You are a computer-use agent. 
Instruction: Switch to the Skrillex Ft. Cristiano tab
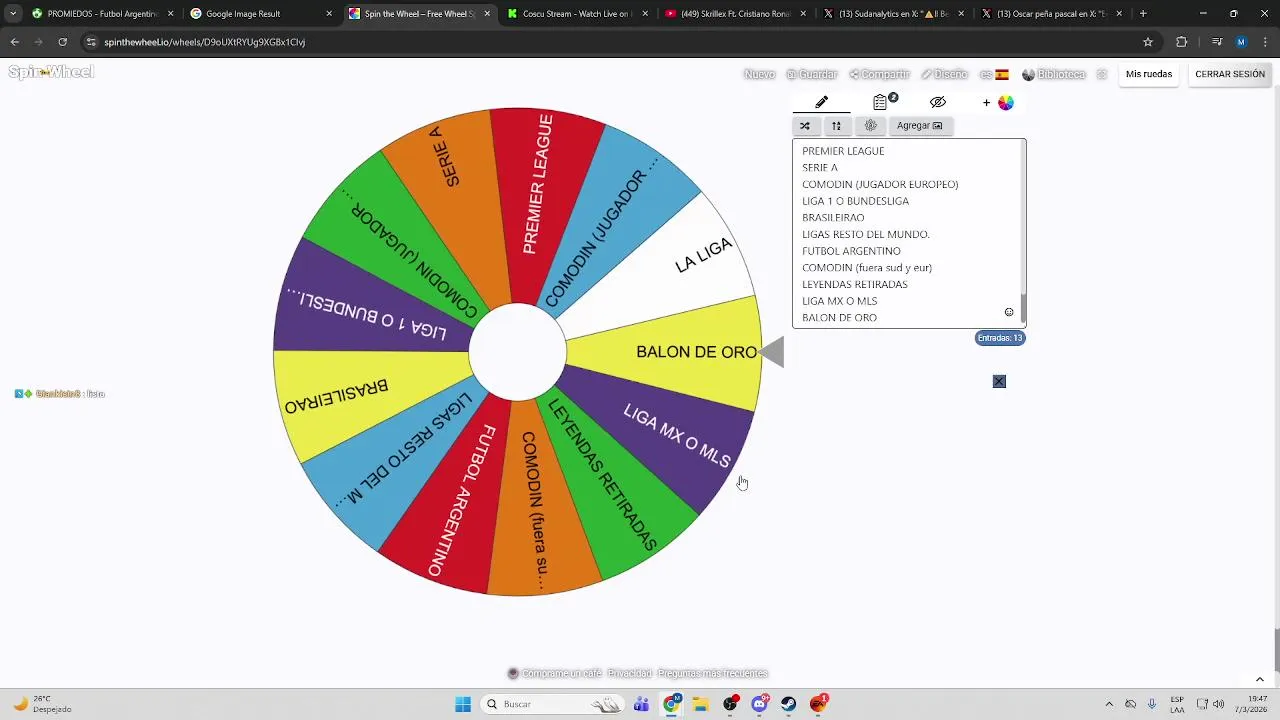(x=735, y=14)
